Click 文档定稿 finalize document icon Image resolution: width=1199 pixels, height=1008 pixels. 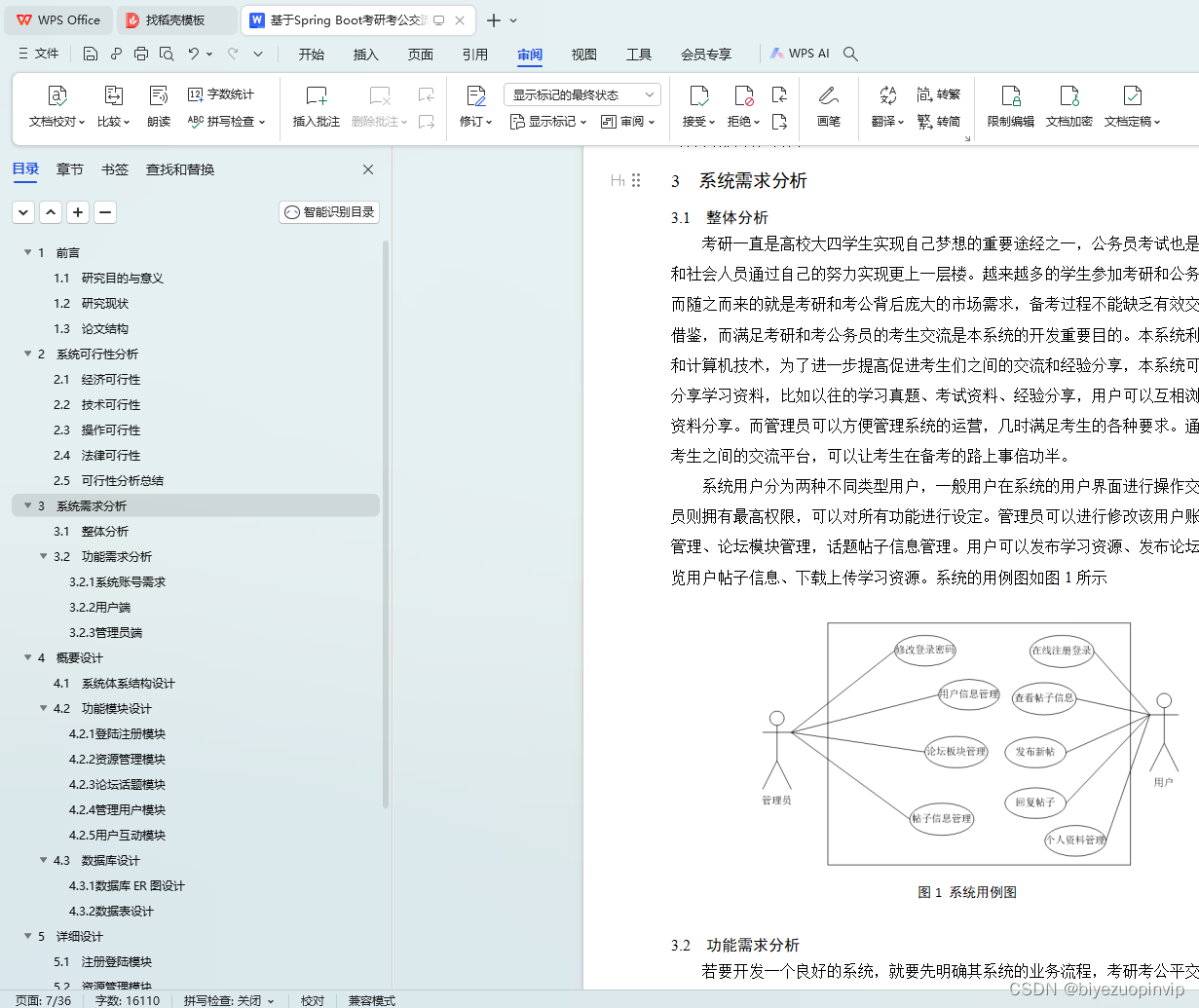(1132, 95)
